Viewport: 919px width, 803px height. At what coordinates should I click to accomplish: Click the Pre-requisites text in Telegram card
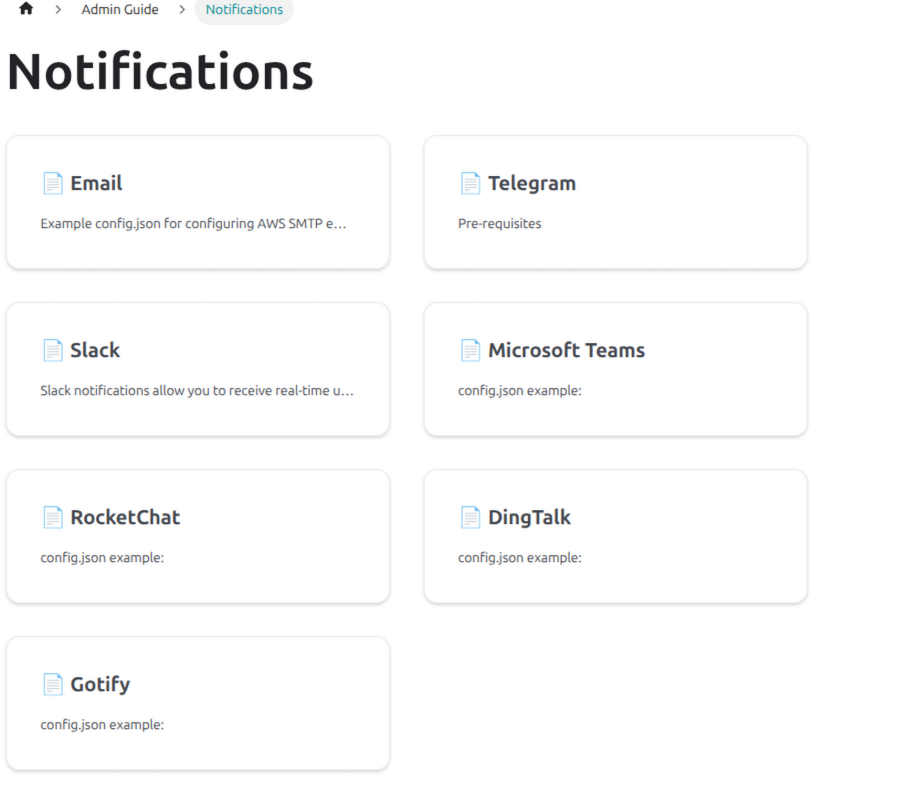click(499, 224)
